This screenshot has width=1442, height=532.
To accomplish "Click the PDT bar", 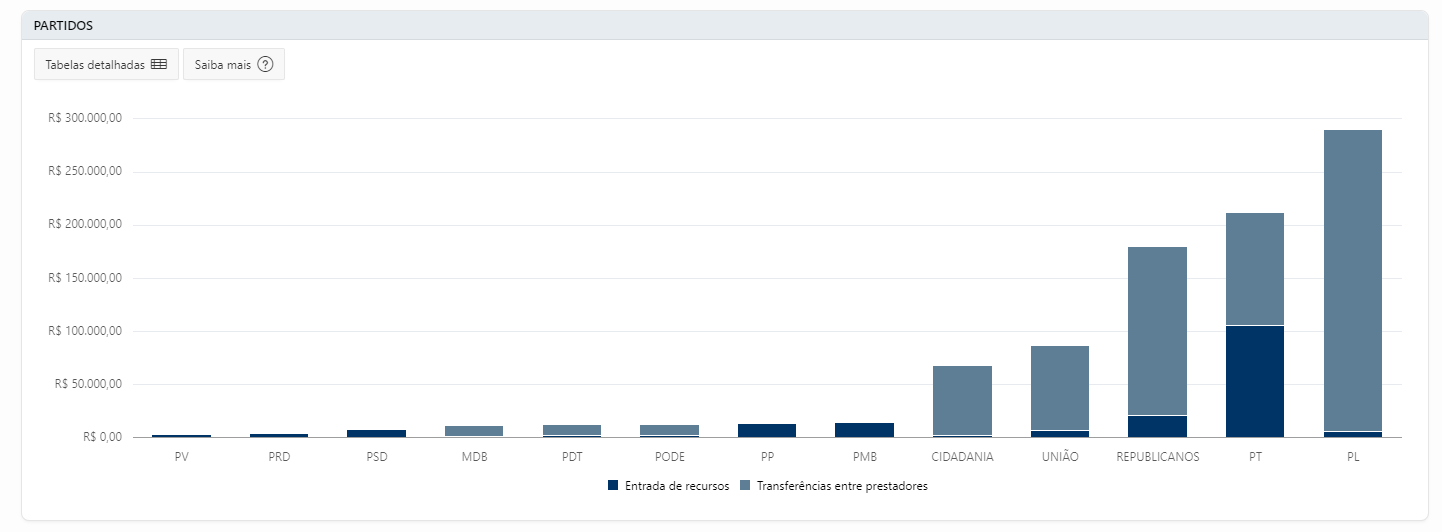I will point(572,431).
